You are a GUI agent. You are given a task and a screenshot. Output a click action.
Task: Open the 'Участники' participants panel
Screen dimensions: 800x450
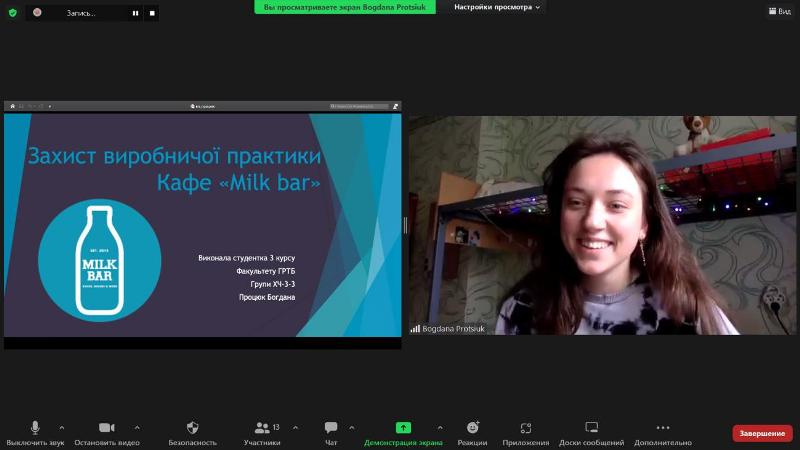[x=262, y=433]
